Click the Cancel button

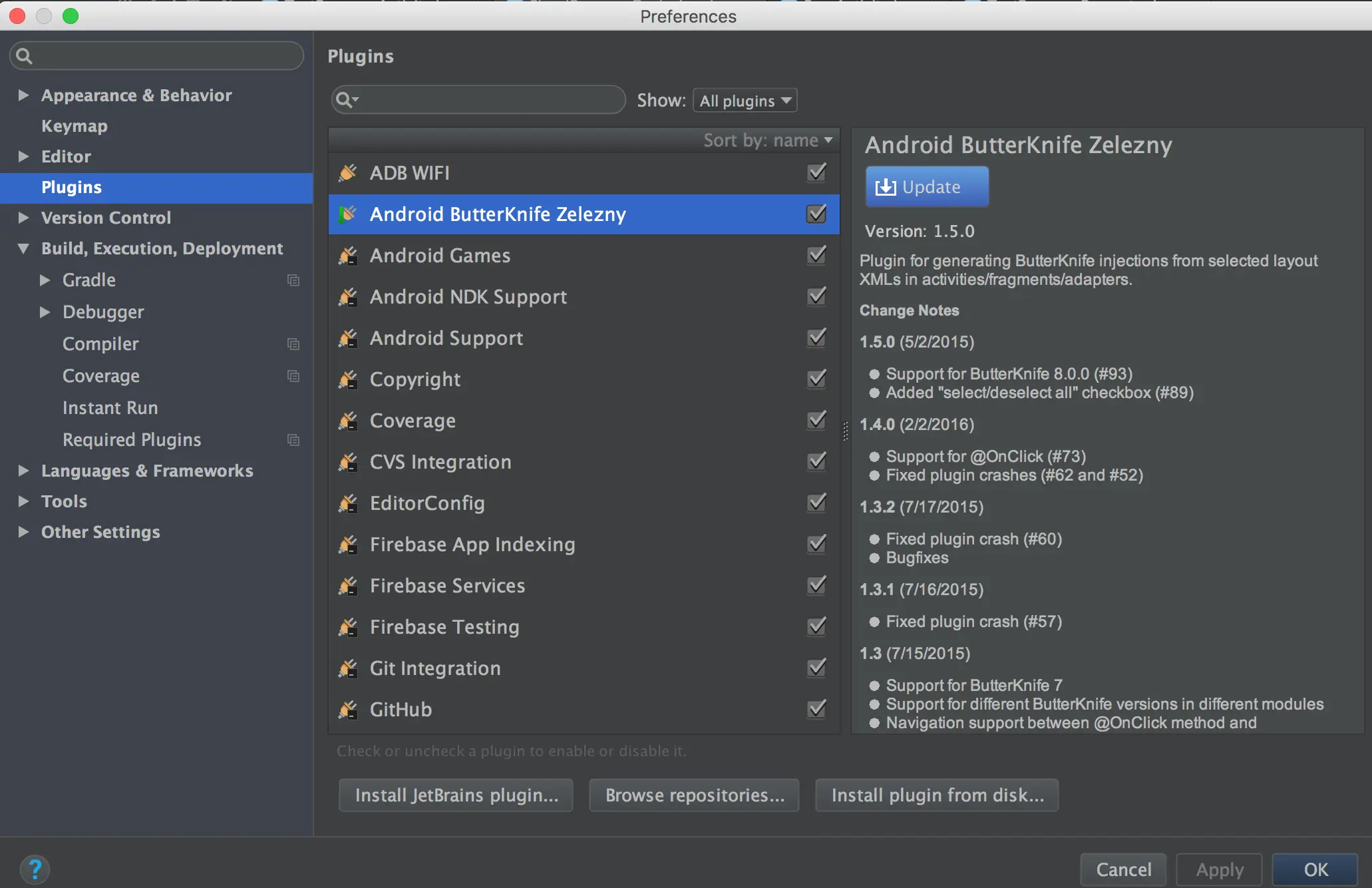[x=1124, y=870]
